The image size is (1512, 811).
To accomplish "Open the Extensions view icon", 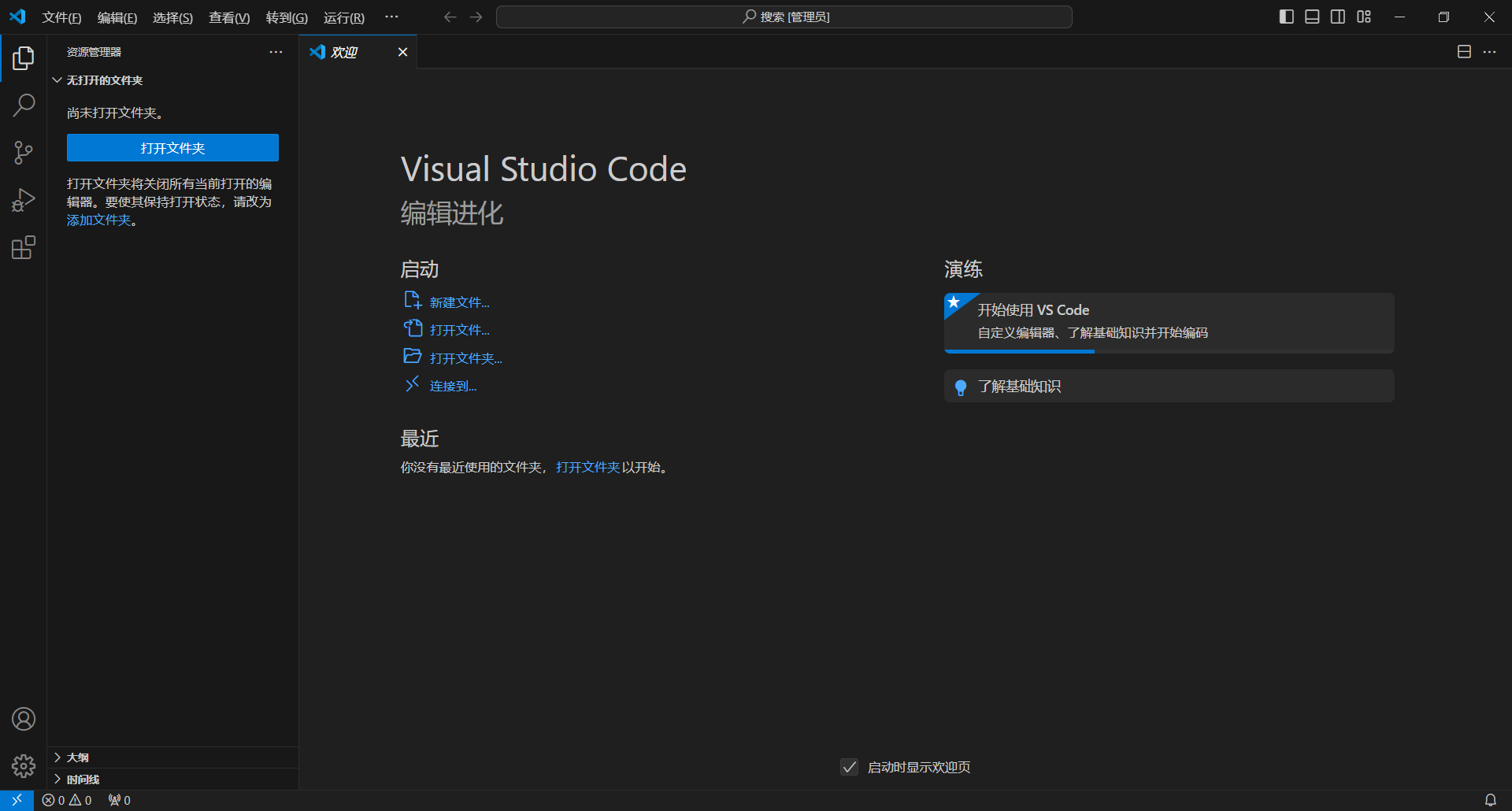I will 24,248.
